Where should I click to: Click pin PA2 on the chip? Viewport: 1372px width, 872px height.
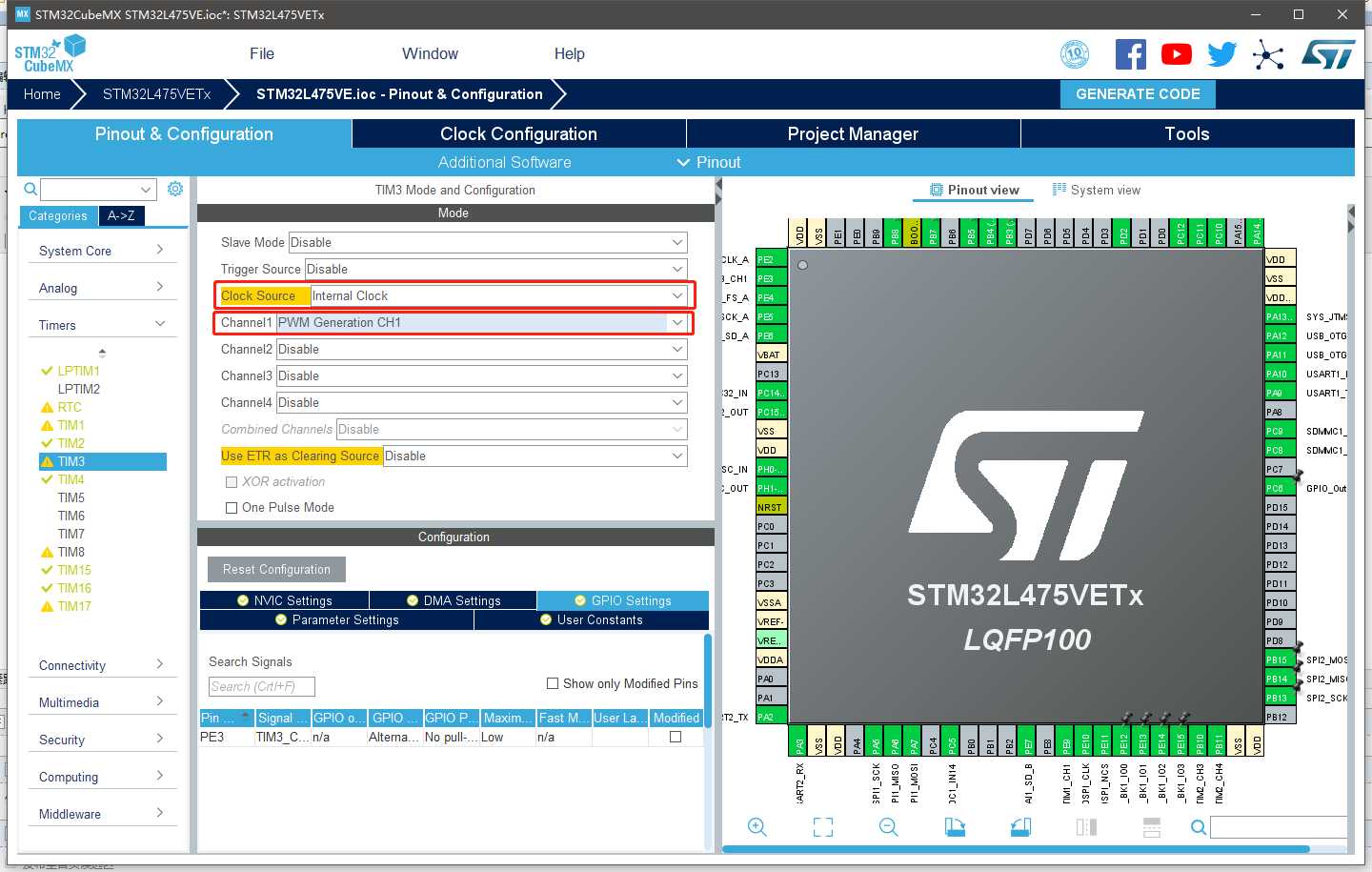771,717
